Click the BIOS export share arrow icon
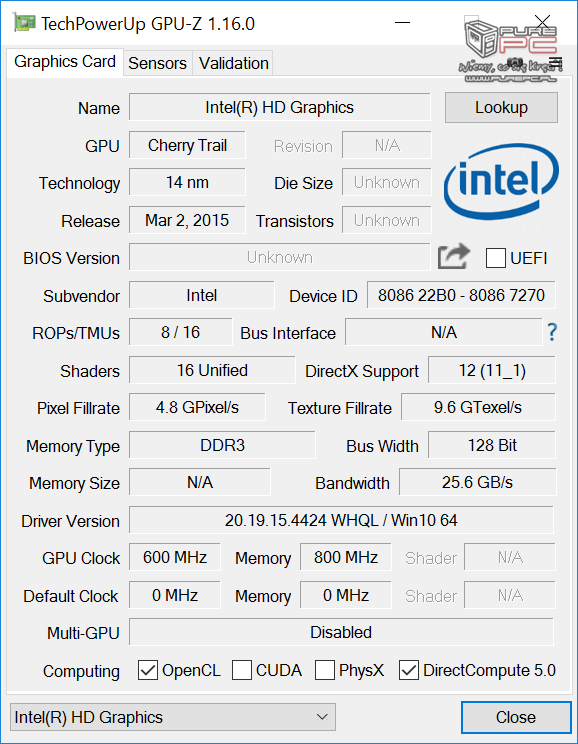This screenshot has width=578, height=744. [454, 257]
